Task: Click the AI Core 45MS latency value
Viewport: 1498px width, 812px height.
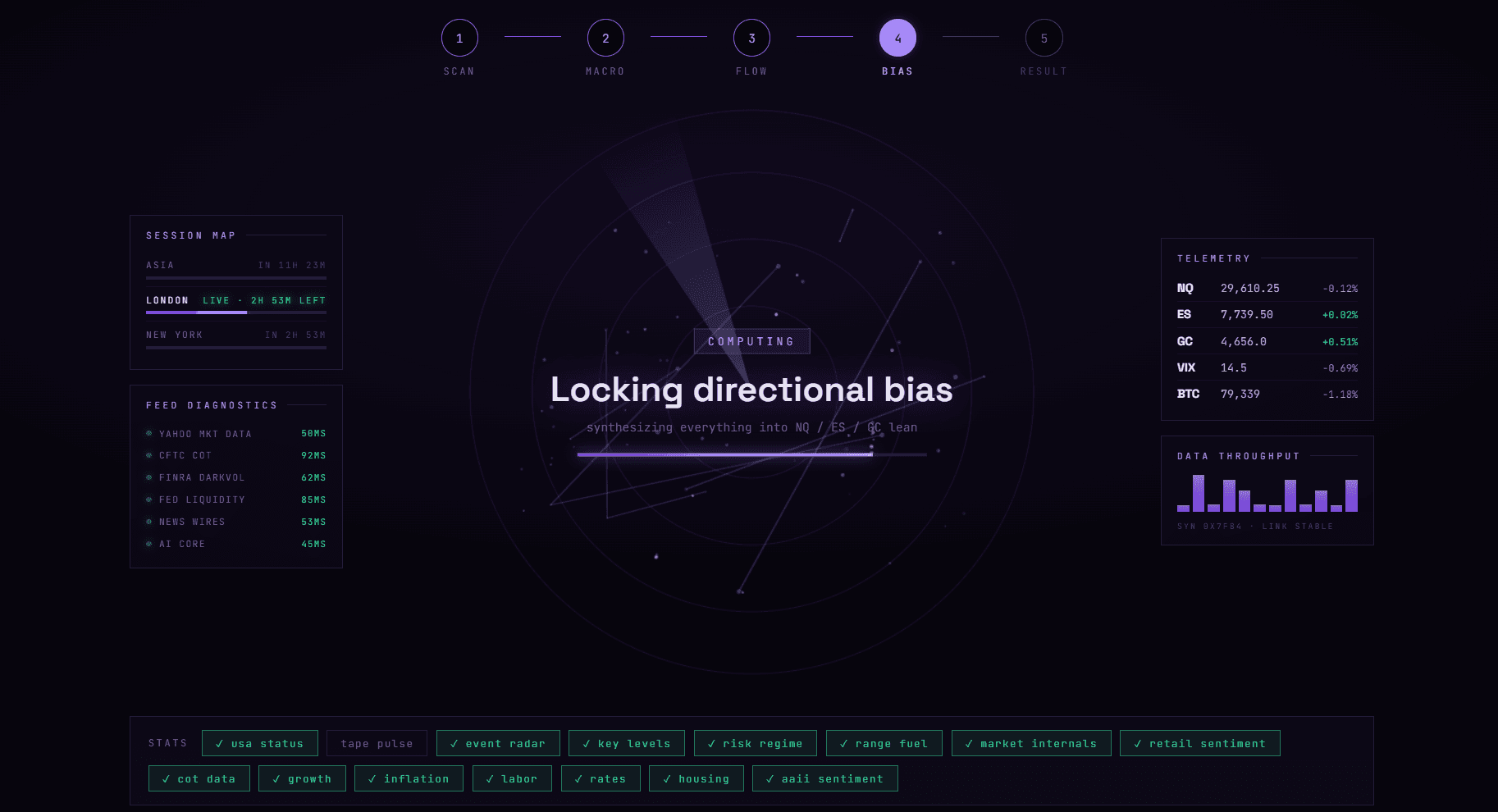Action: [313, 544]
